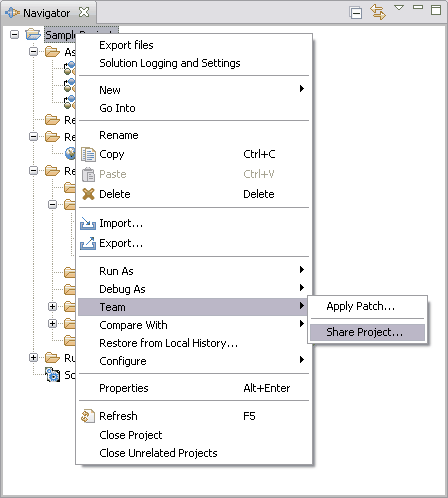Click the Solution settings gear icon in tree
Image resolution: width=448 pixels, height=498 pixels.
(x=53, y=375)
